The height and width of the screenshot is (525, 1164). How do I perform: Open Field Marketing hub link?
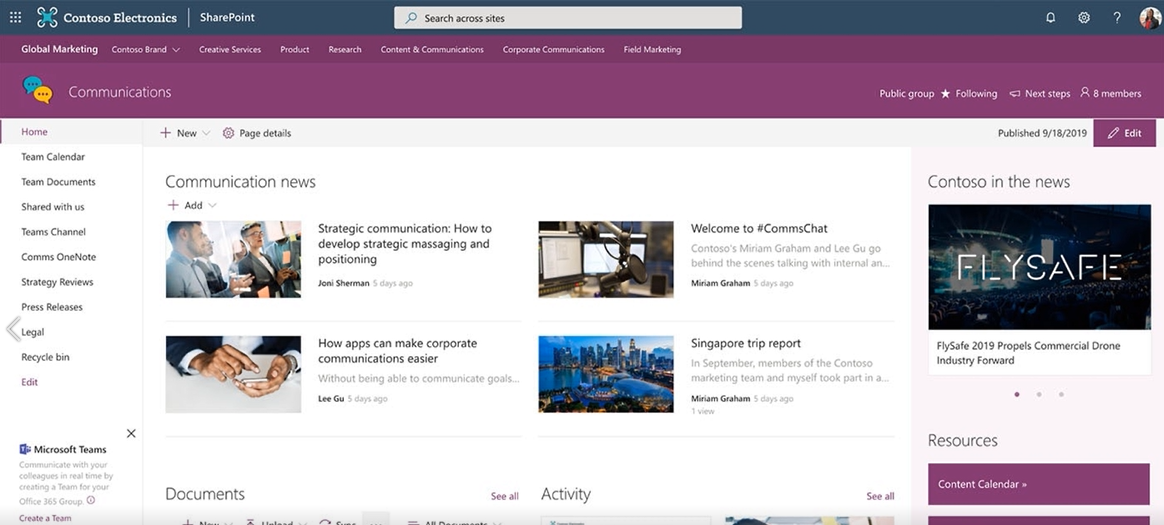pos(653,50)
